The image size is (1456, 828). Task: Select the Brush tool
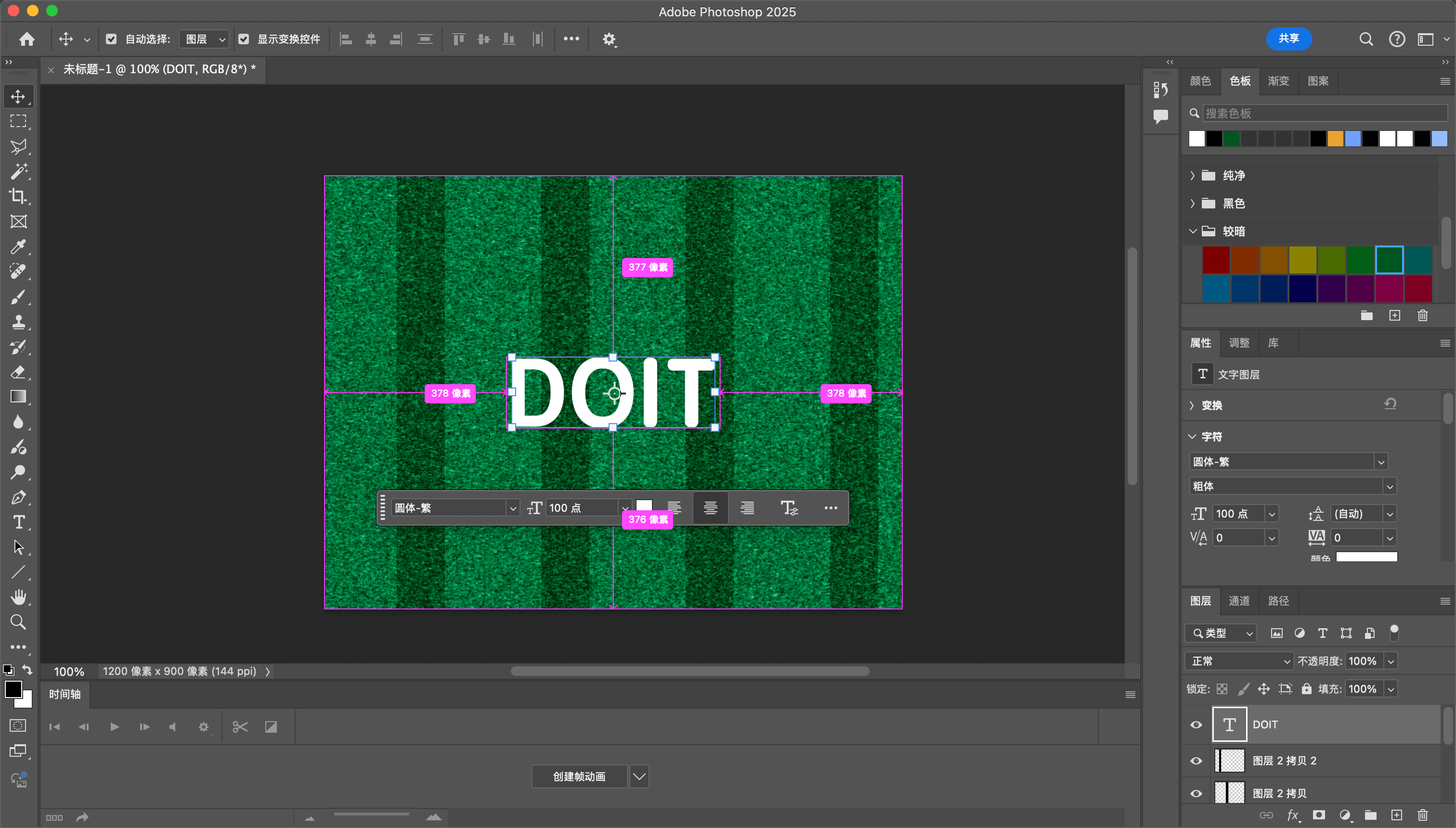(18, 296)
